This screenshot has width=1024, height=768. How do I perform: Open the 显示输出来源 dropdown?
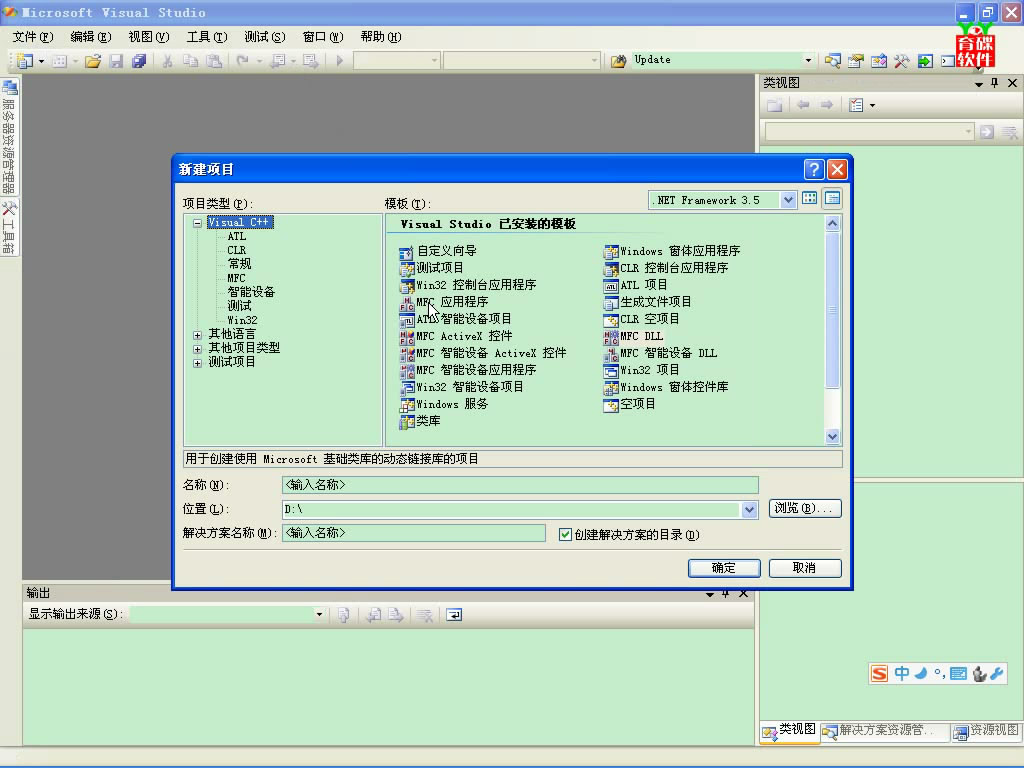coord(319,615)
